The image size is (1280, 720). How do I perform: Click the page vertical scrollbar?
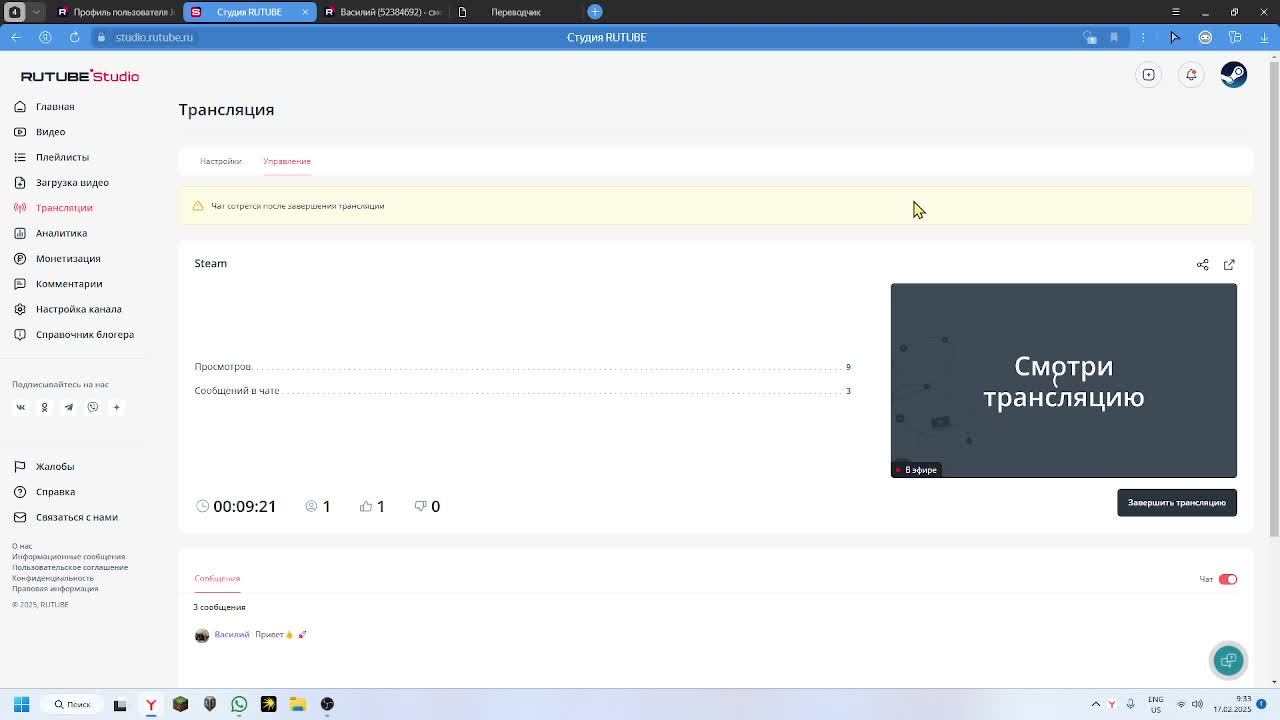point(1273,300)
